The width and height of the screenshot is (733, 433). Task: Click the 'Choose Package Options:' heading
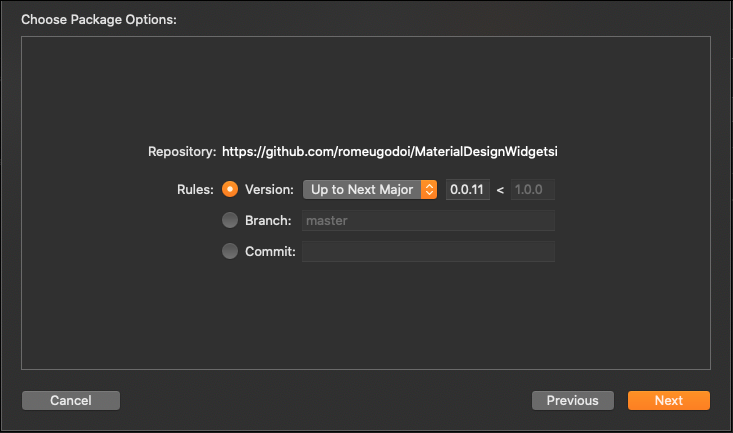click(99, 20)
